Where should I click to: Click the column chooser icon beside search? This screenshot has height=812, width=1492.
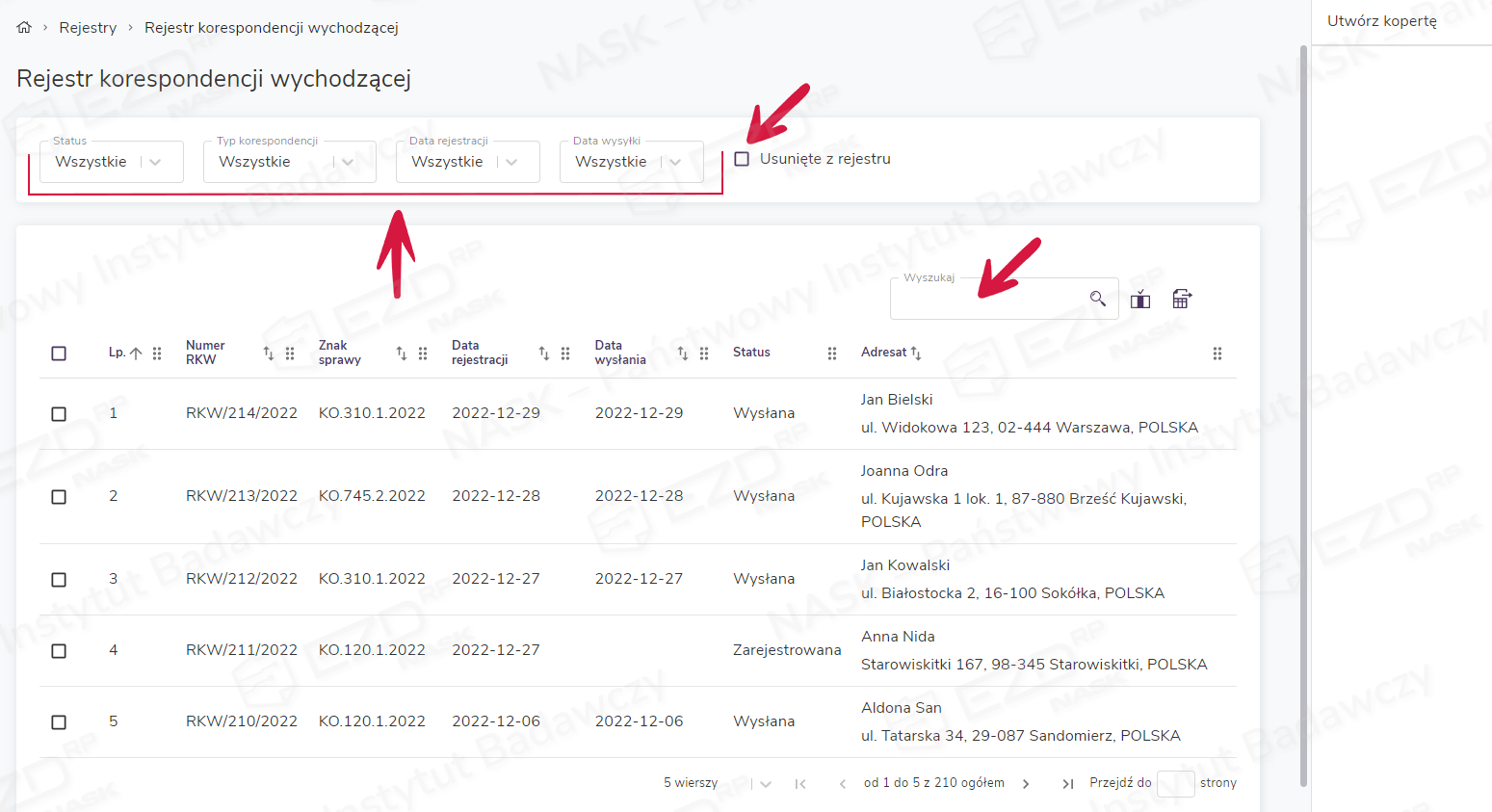(x=1140, y=300)
